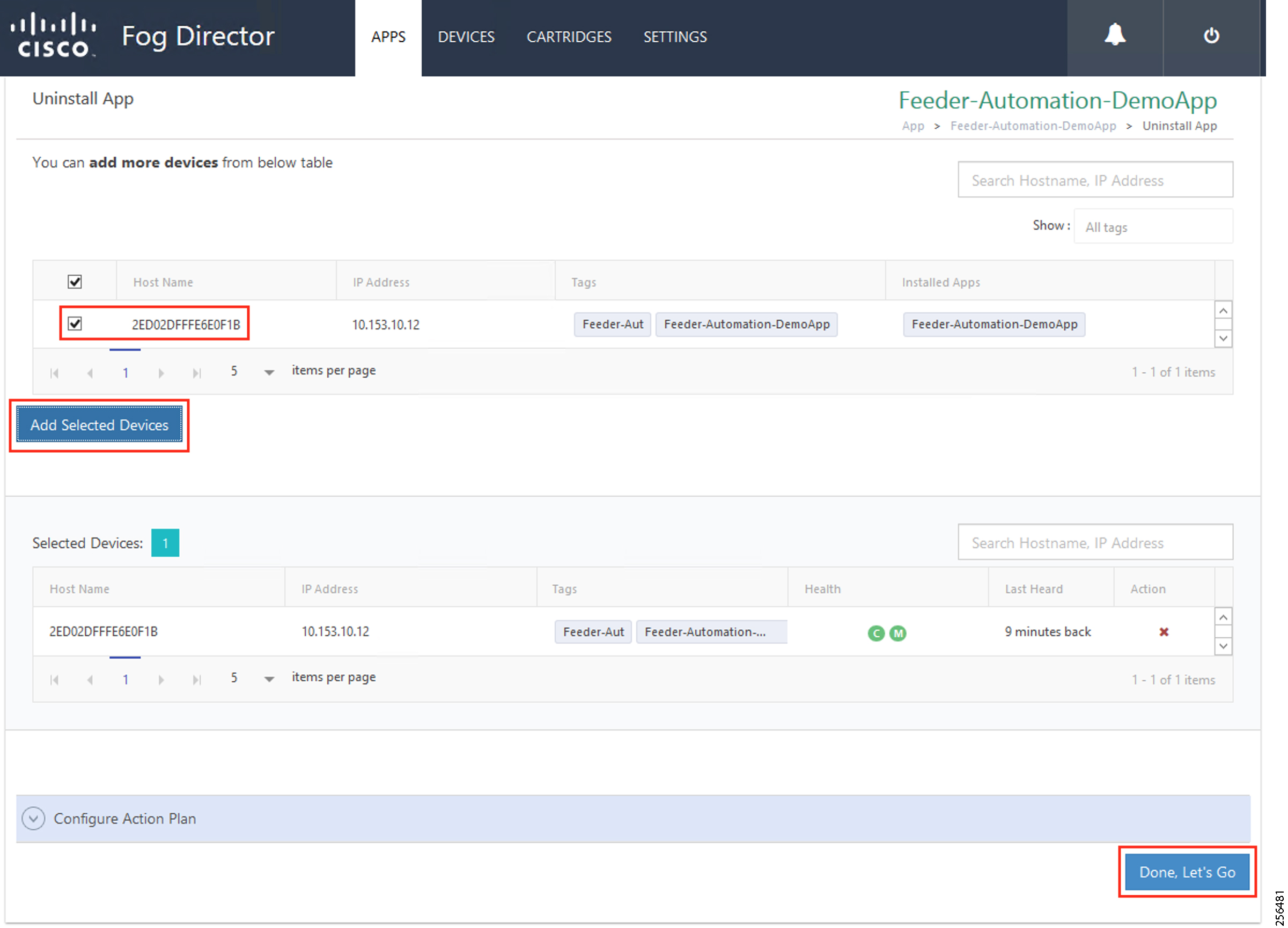Viewport: 1288px width, 928px height.
Task: Focus the top Search Hostname, IP Address field
Action: coord(1095,180)
